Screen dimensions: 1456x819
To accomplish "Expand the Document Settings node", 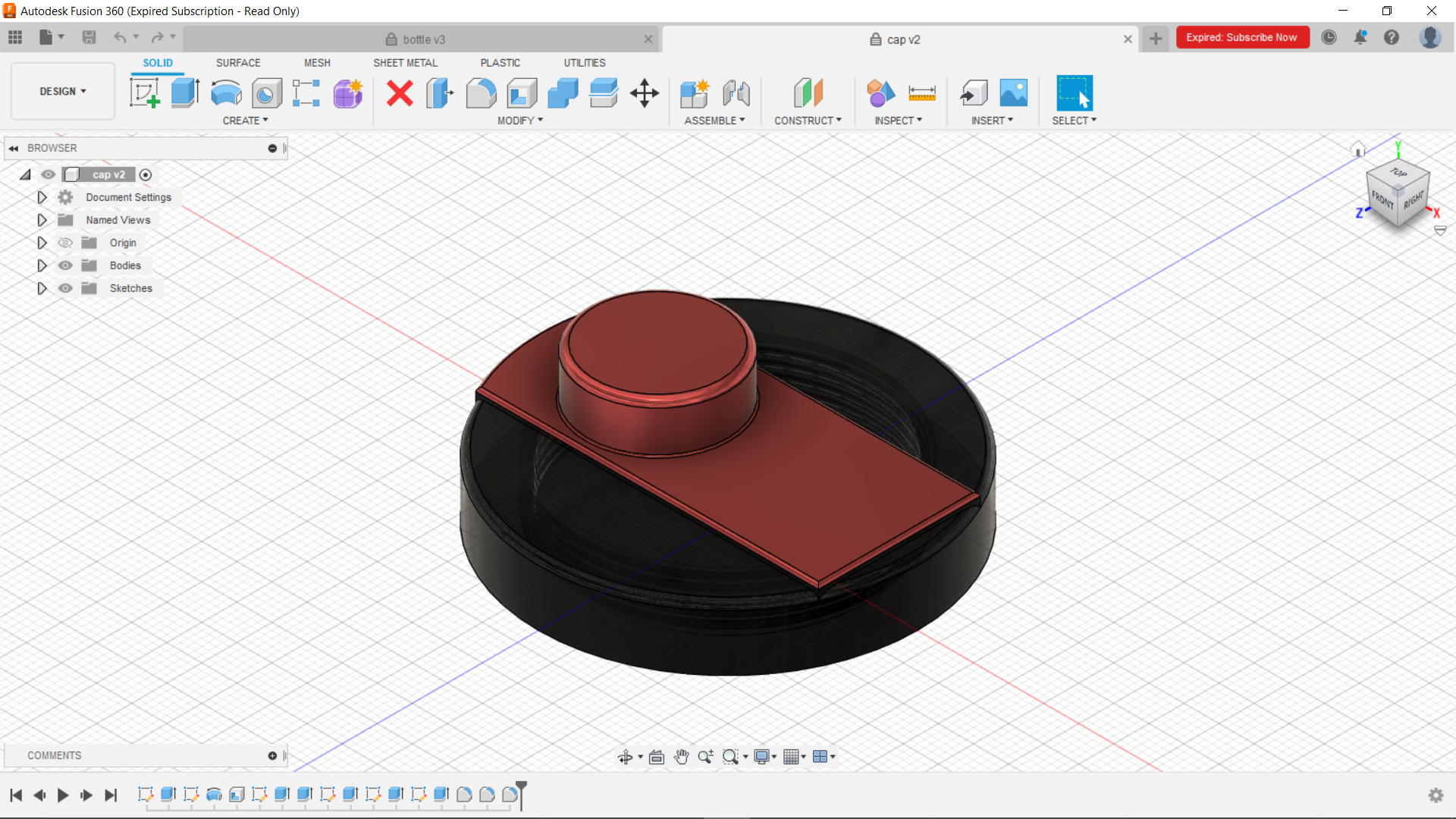I will coord(42,197).
